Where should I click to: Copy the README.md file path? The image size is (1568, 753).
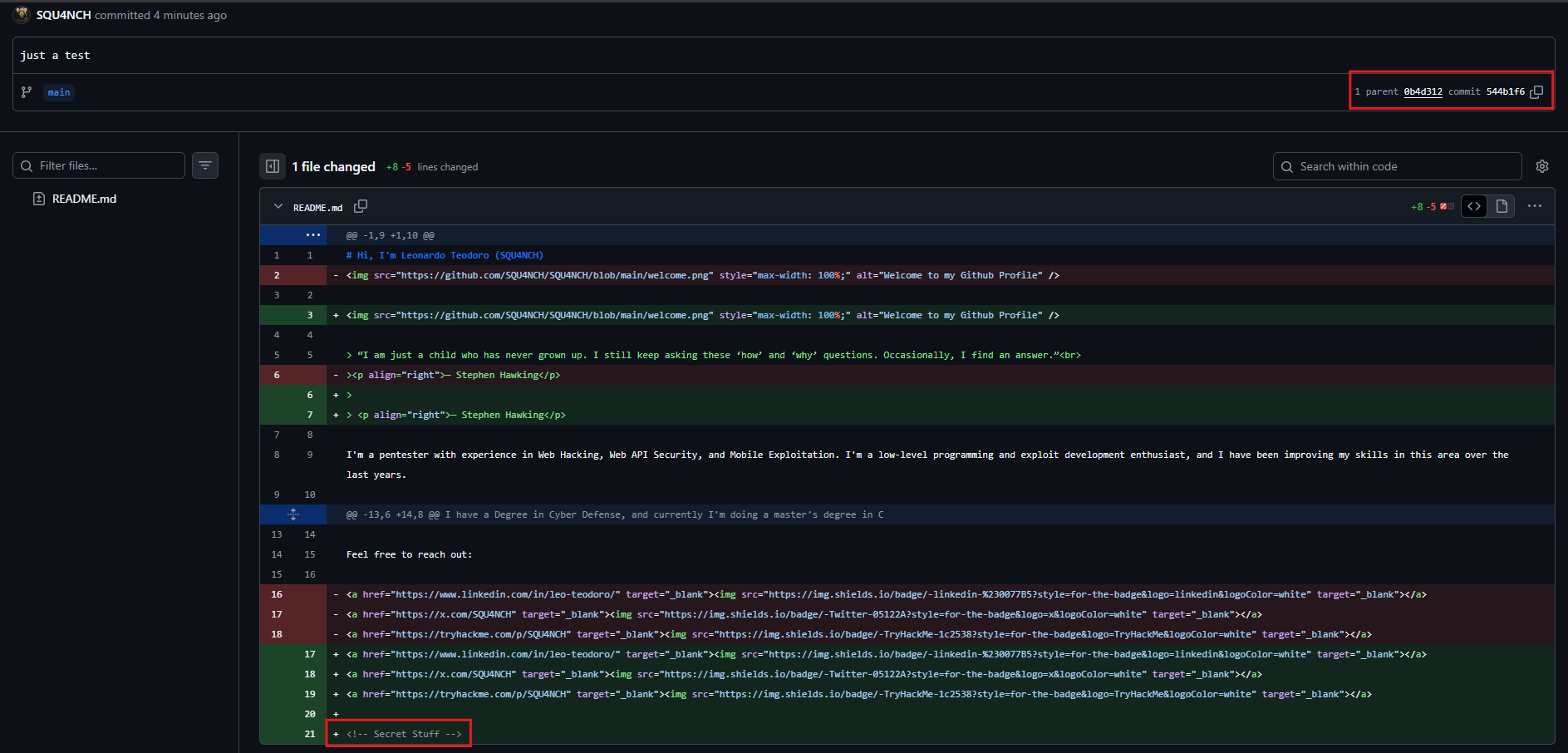pyautogui.click(x=361, y=206)
